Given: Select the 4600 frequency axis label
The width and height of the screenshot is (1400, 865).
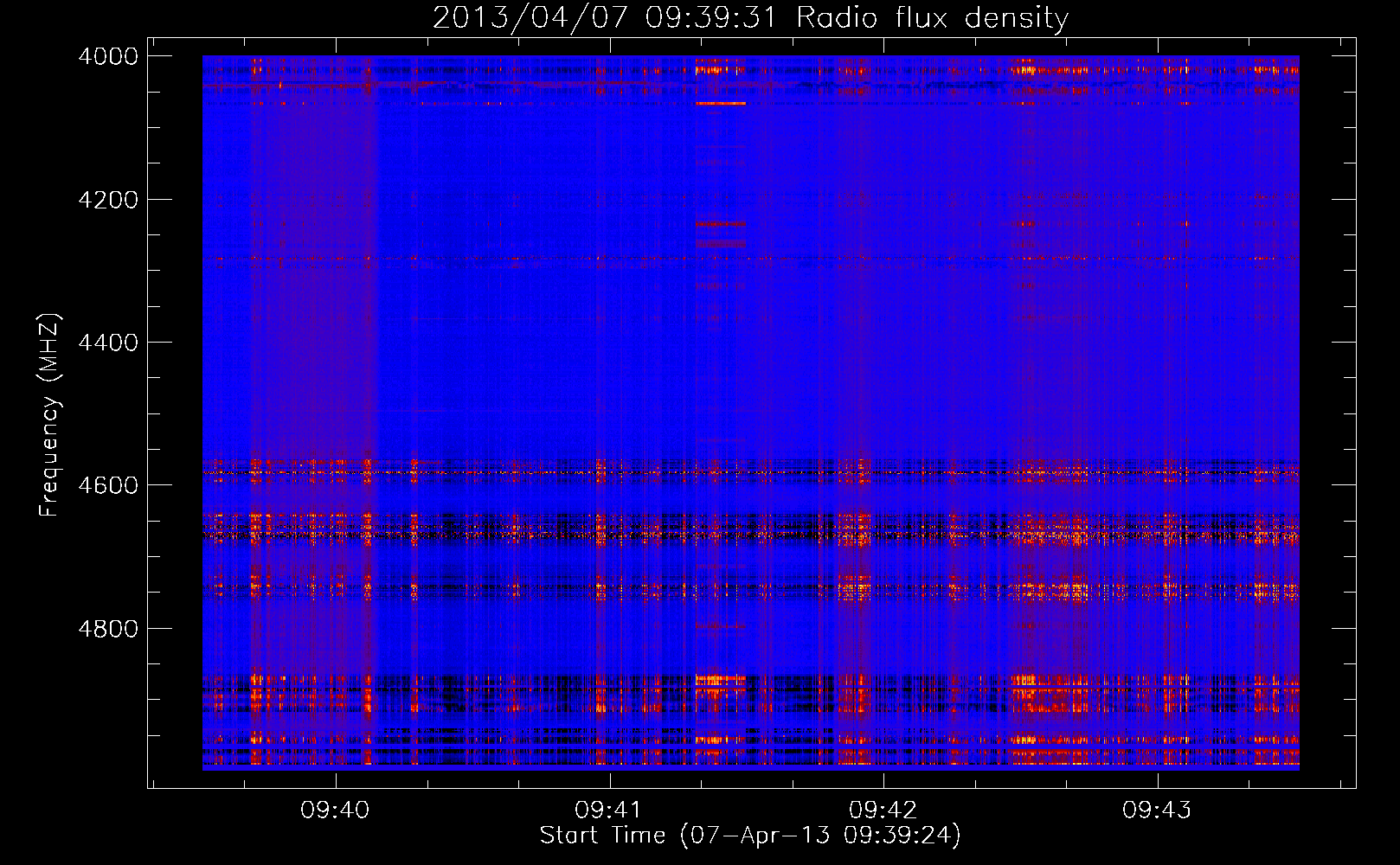Looking at the screenshot, I should point(108,485).
